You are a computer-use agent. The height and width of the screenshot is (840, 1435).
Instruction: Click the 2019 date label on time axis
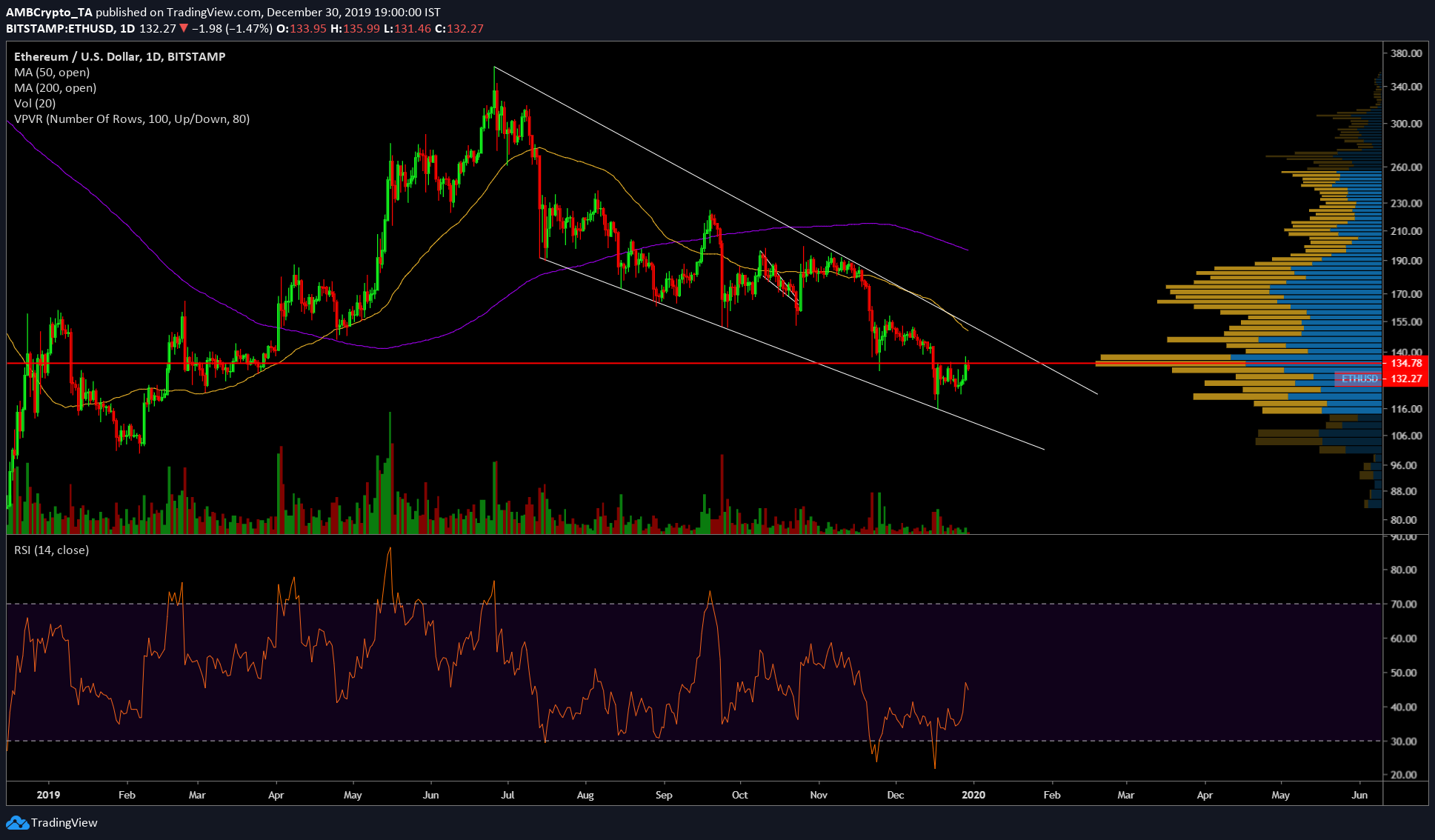(x=48, y=795)
